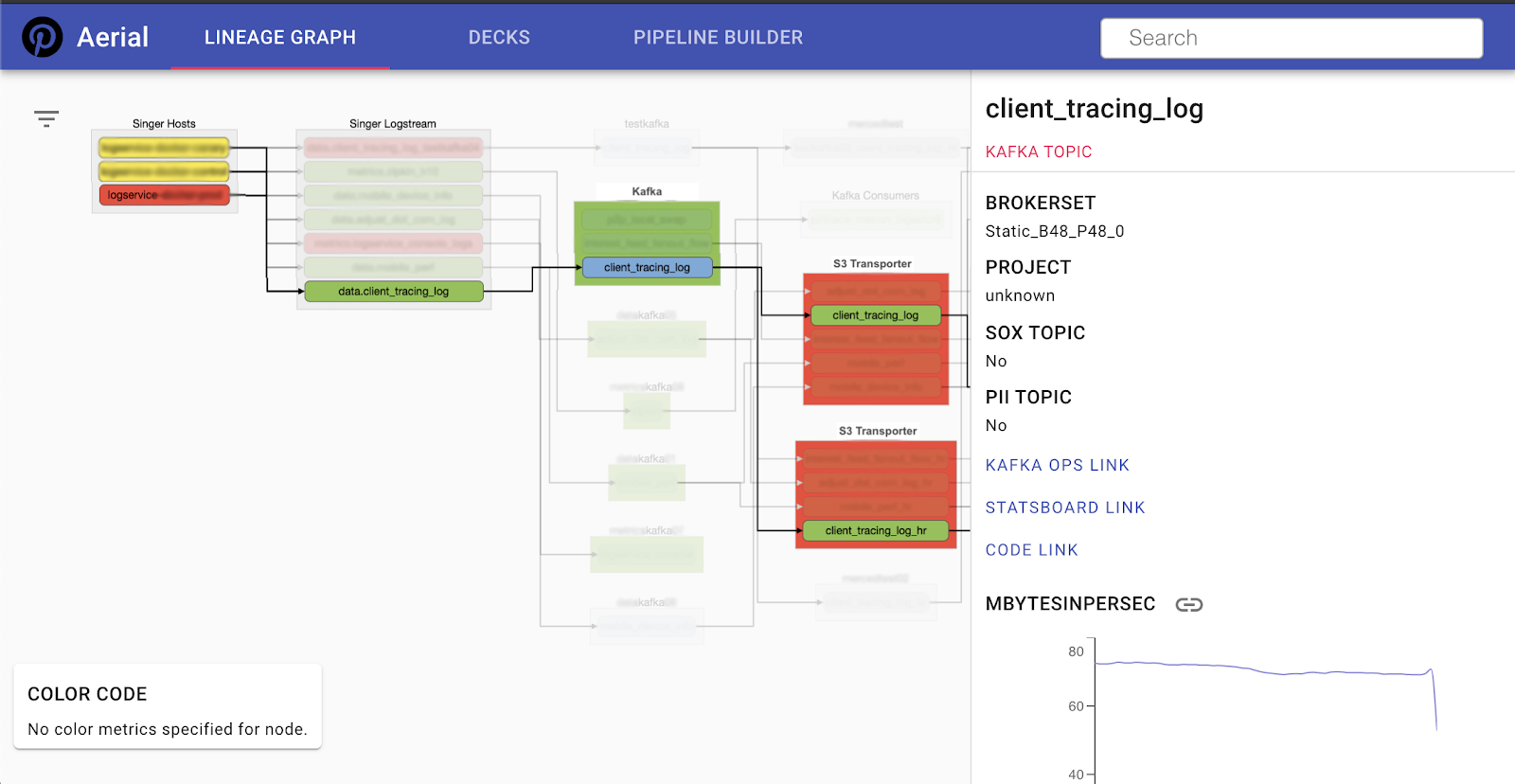1515x784 pixels.
Task: Click the Pinterest logo icon
Action: click(43, 37)
